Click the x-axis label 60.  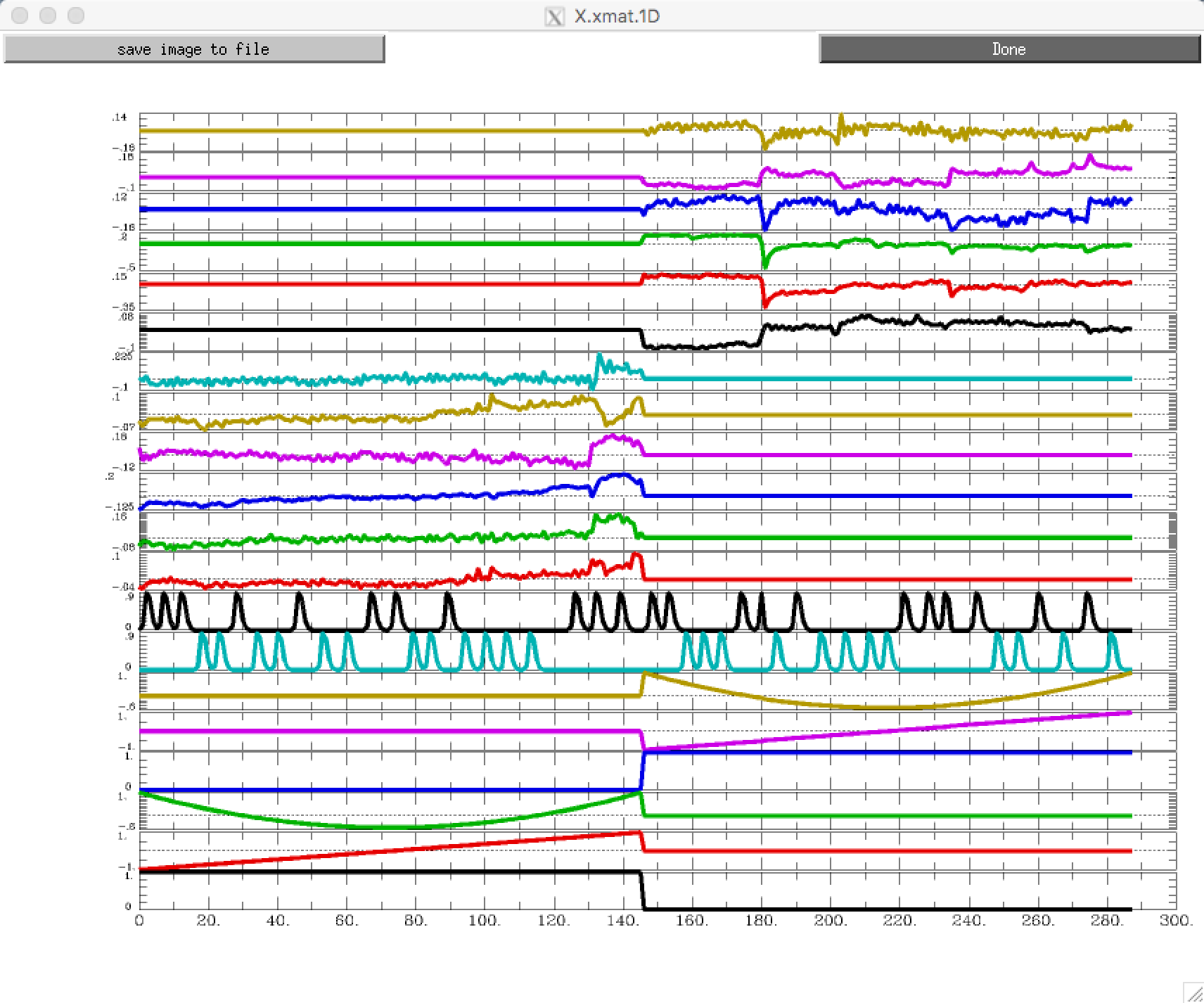(347, 920)
